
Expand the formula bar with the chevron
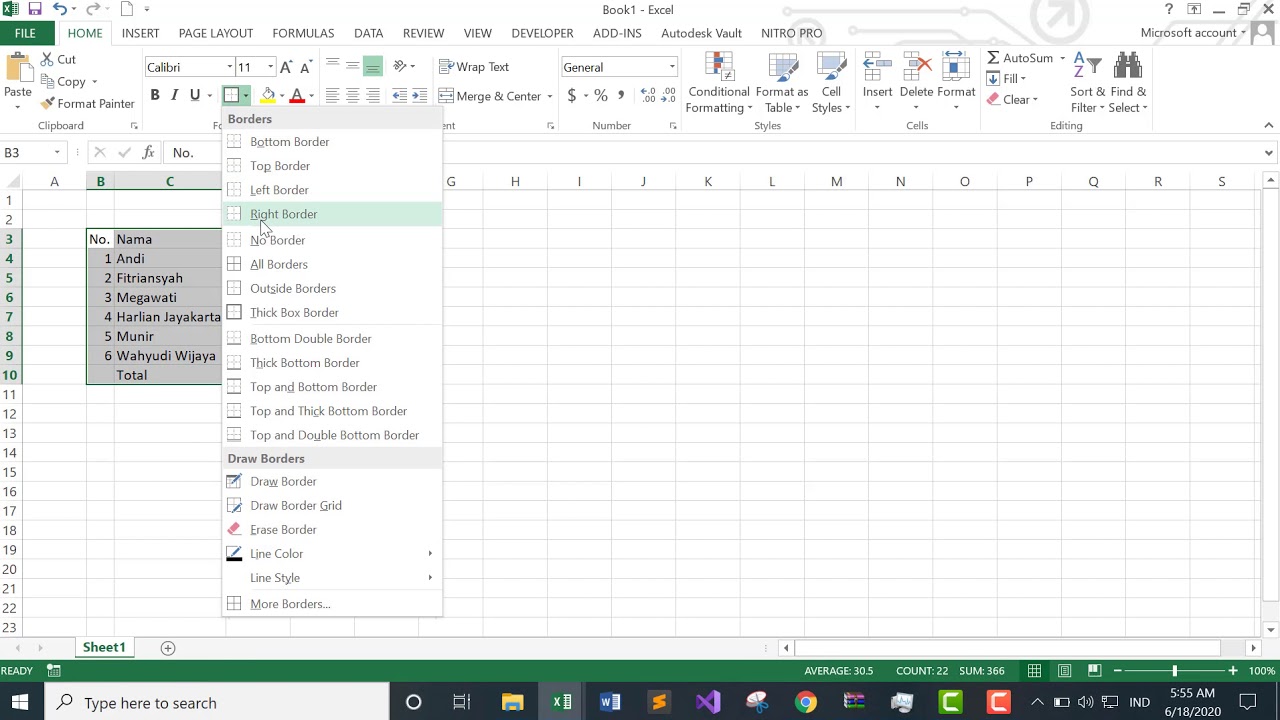click(1269, 153)
